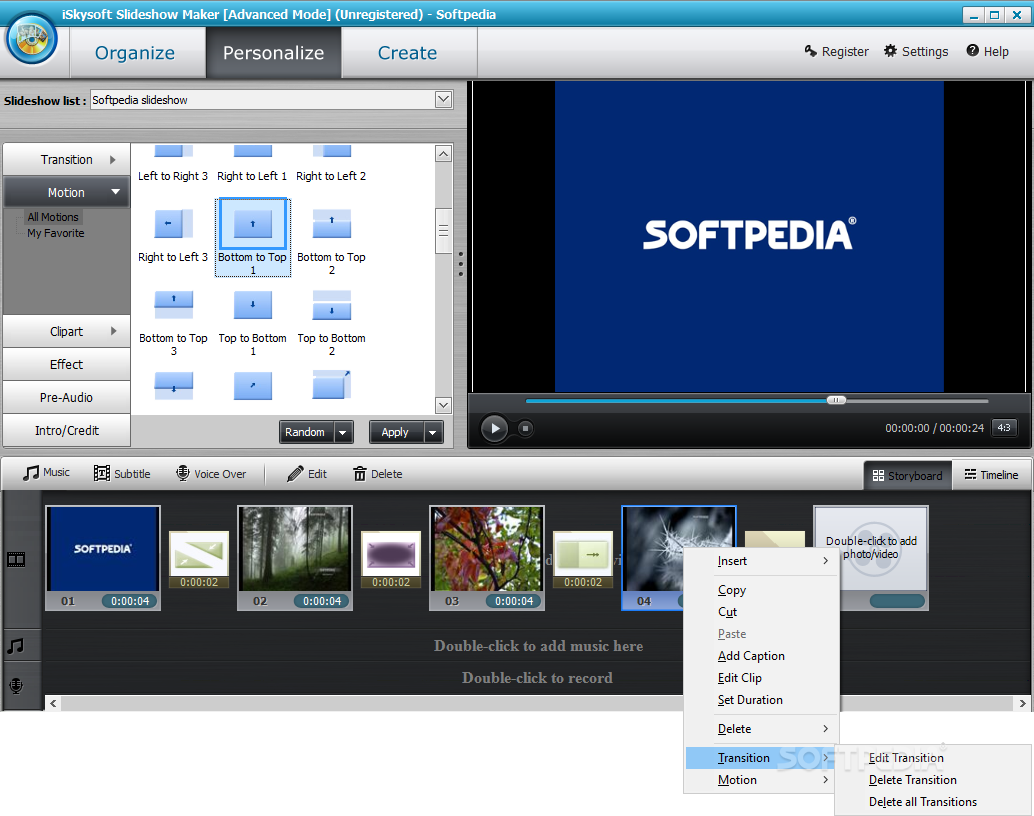Click the Random button
This screenshot has height=816, width=1034.
pyautogui.click(x=305, y=433)
